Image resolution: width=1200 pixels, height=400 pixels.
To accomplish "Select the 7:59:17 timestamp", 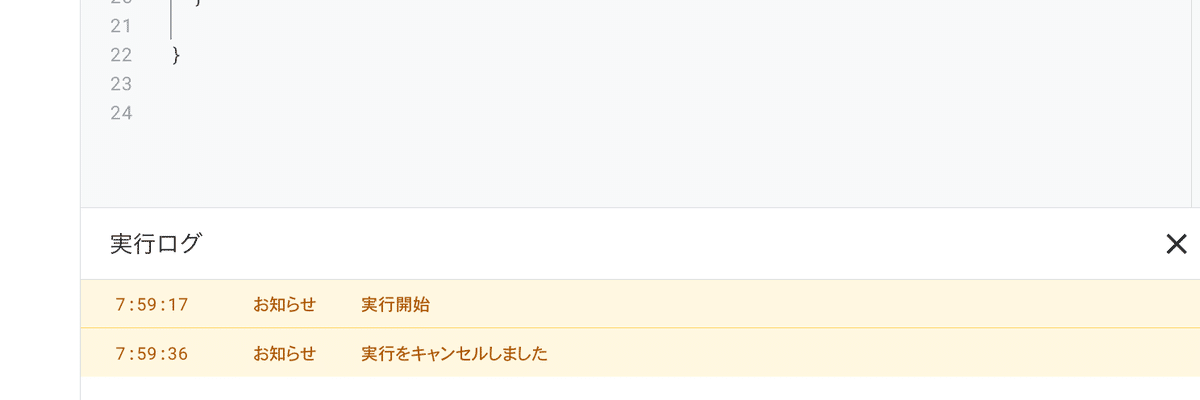I will (x=152, y=304).
